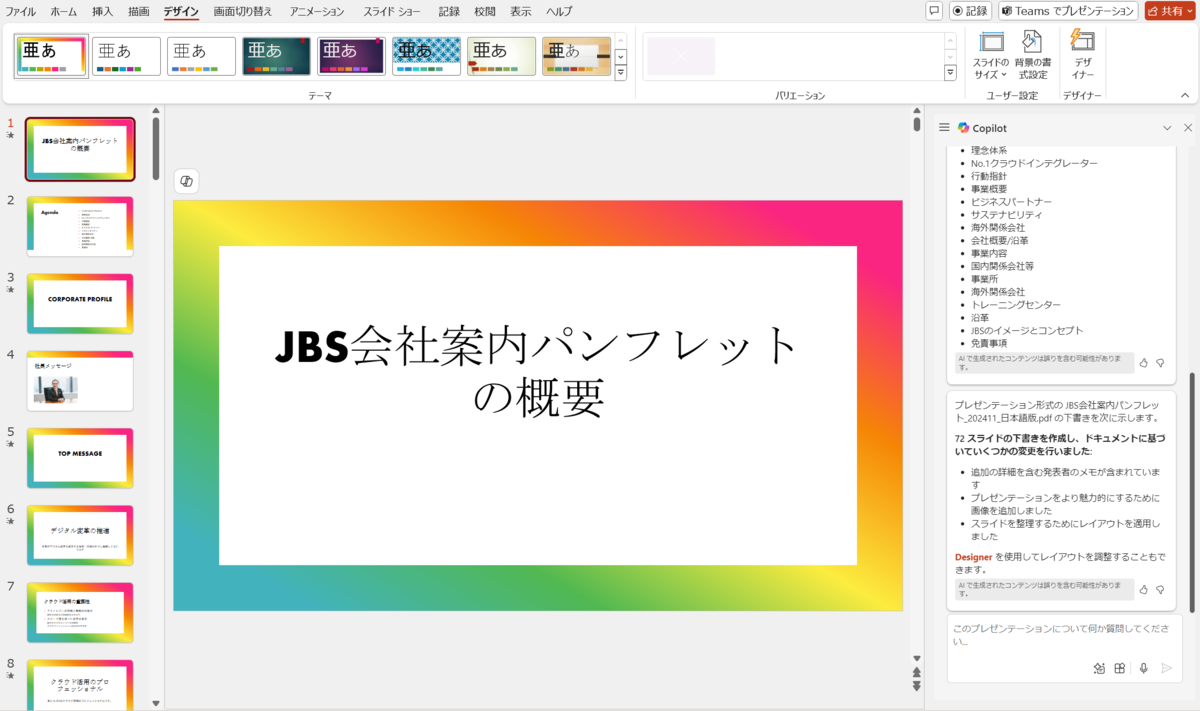
Task: Open the ヘルプ tab
Action: (x=559, y=12)
